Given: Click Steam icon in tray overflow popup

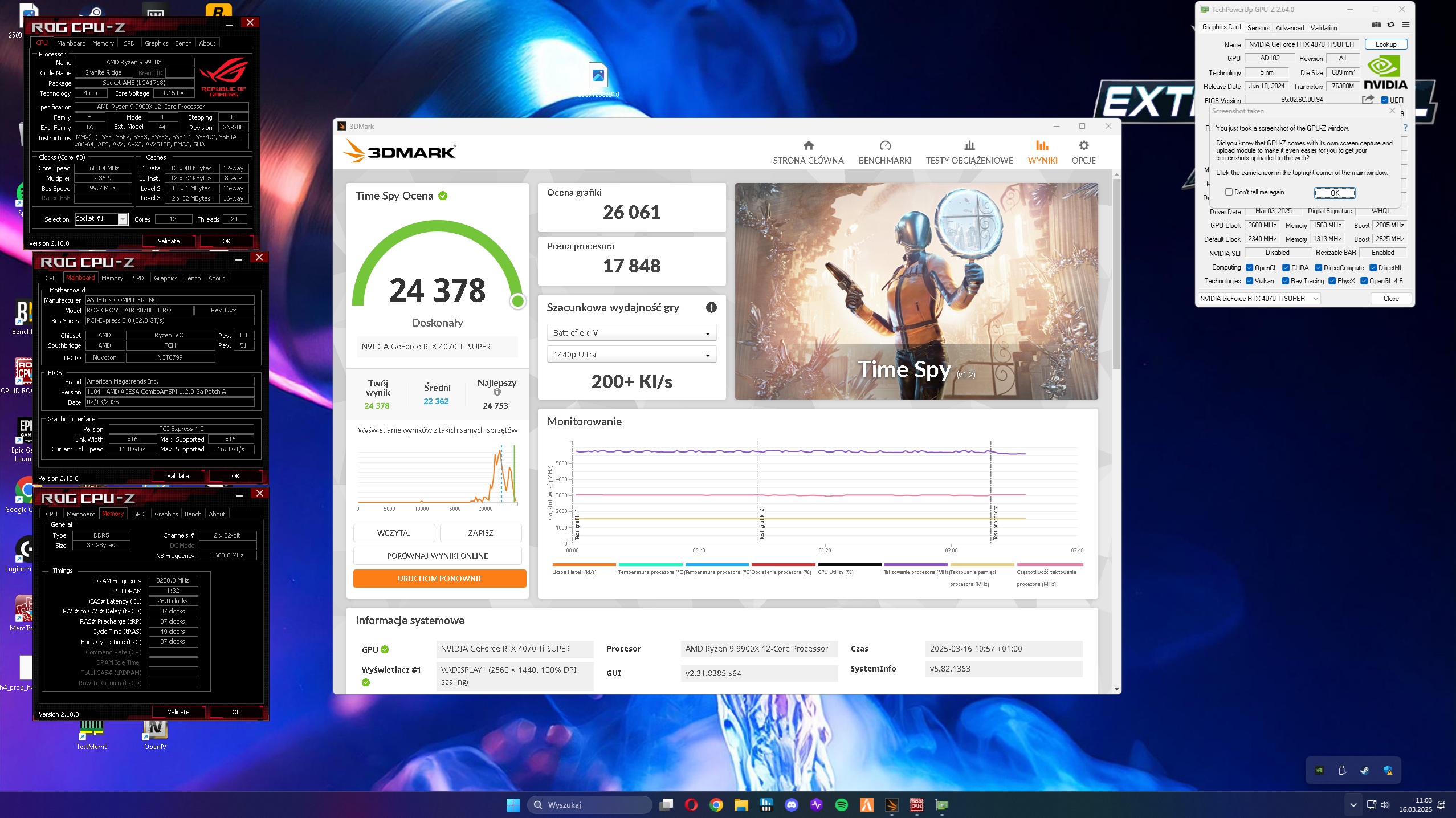Looking at the screenshot, I should 1365,770.
